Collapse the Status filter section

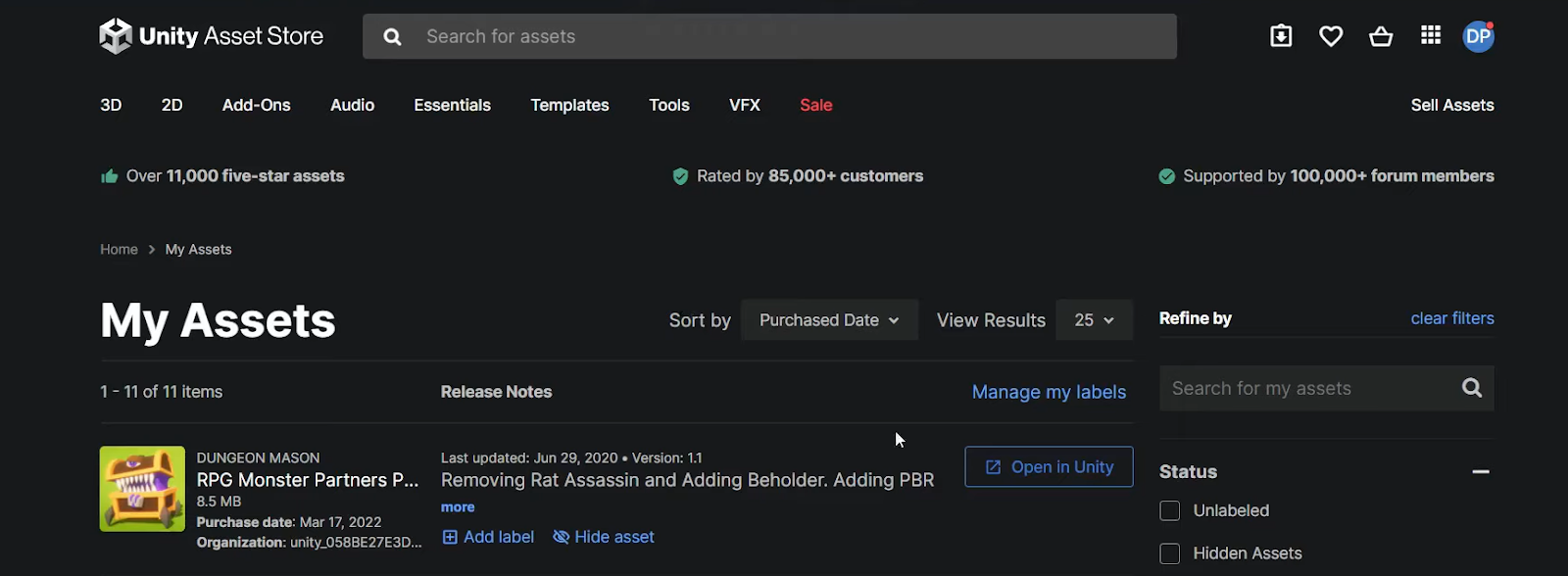[1480, 472]
